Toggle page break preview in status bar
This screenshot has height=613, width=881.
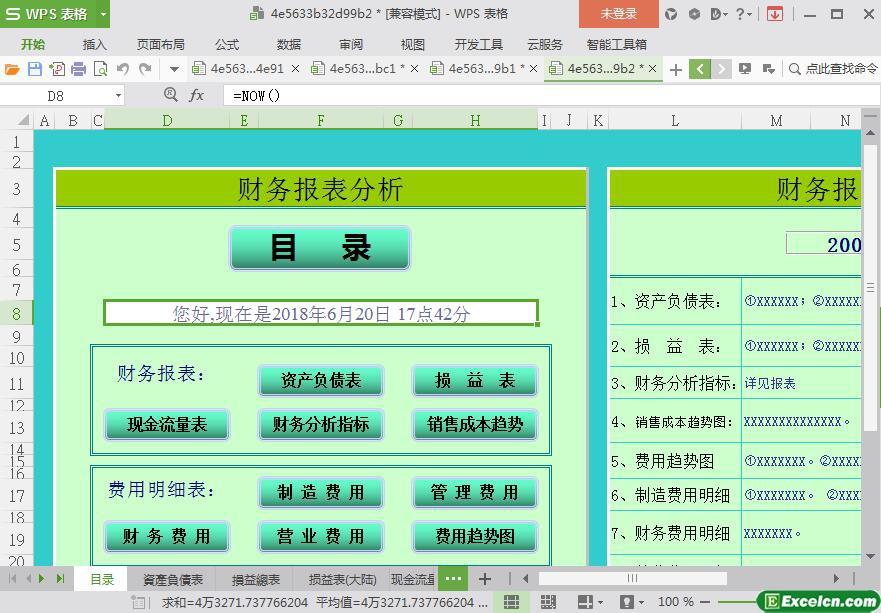coord(548,602)
